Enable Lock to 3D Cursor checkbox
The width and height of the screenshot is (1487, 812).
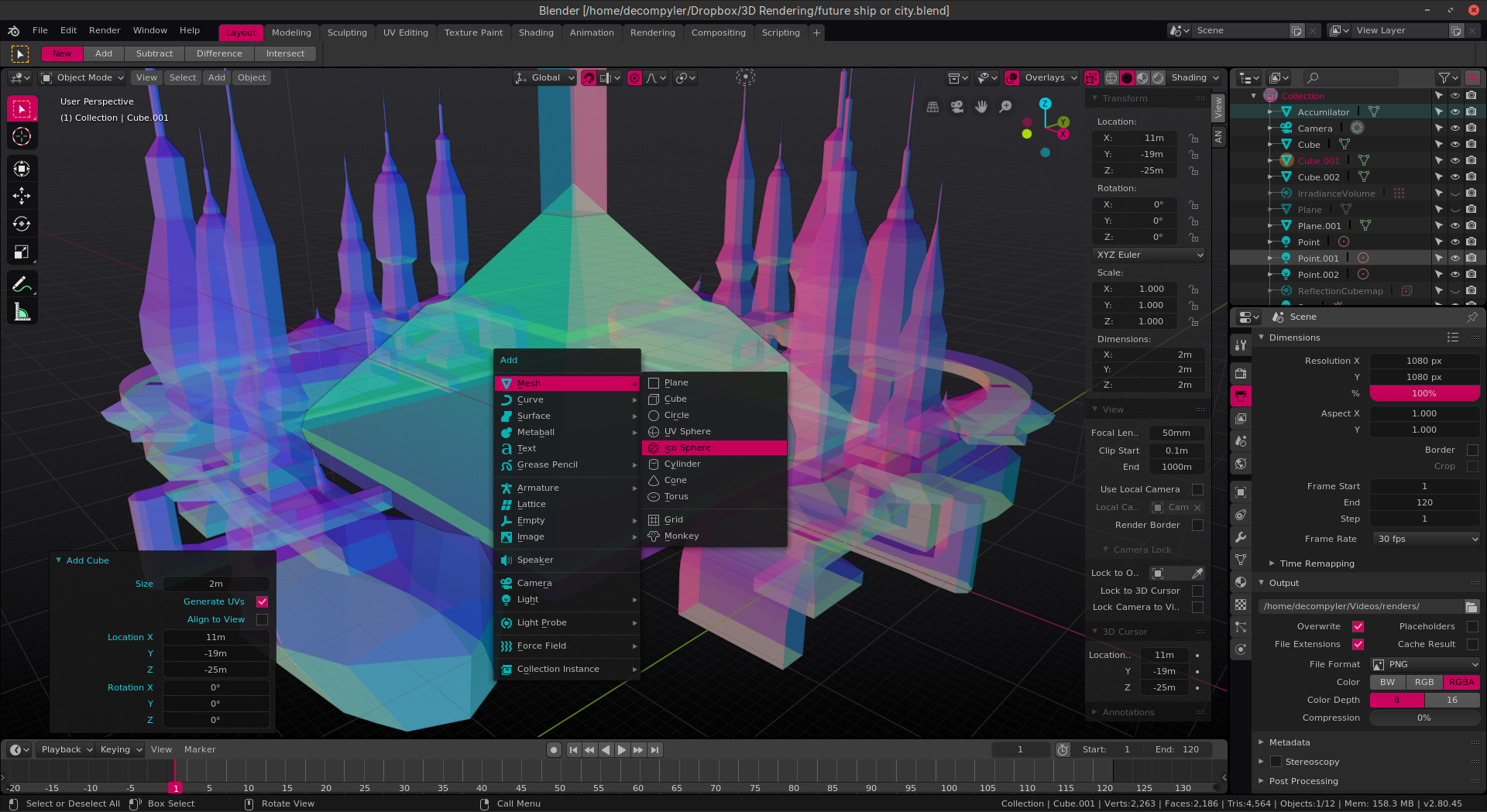pos(1197,591)
